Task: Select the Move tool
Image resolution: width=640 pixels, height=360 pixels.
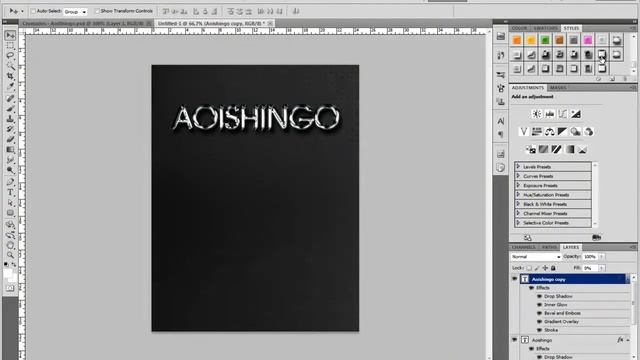Action: pos(10,36)
